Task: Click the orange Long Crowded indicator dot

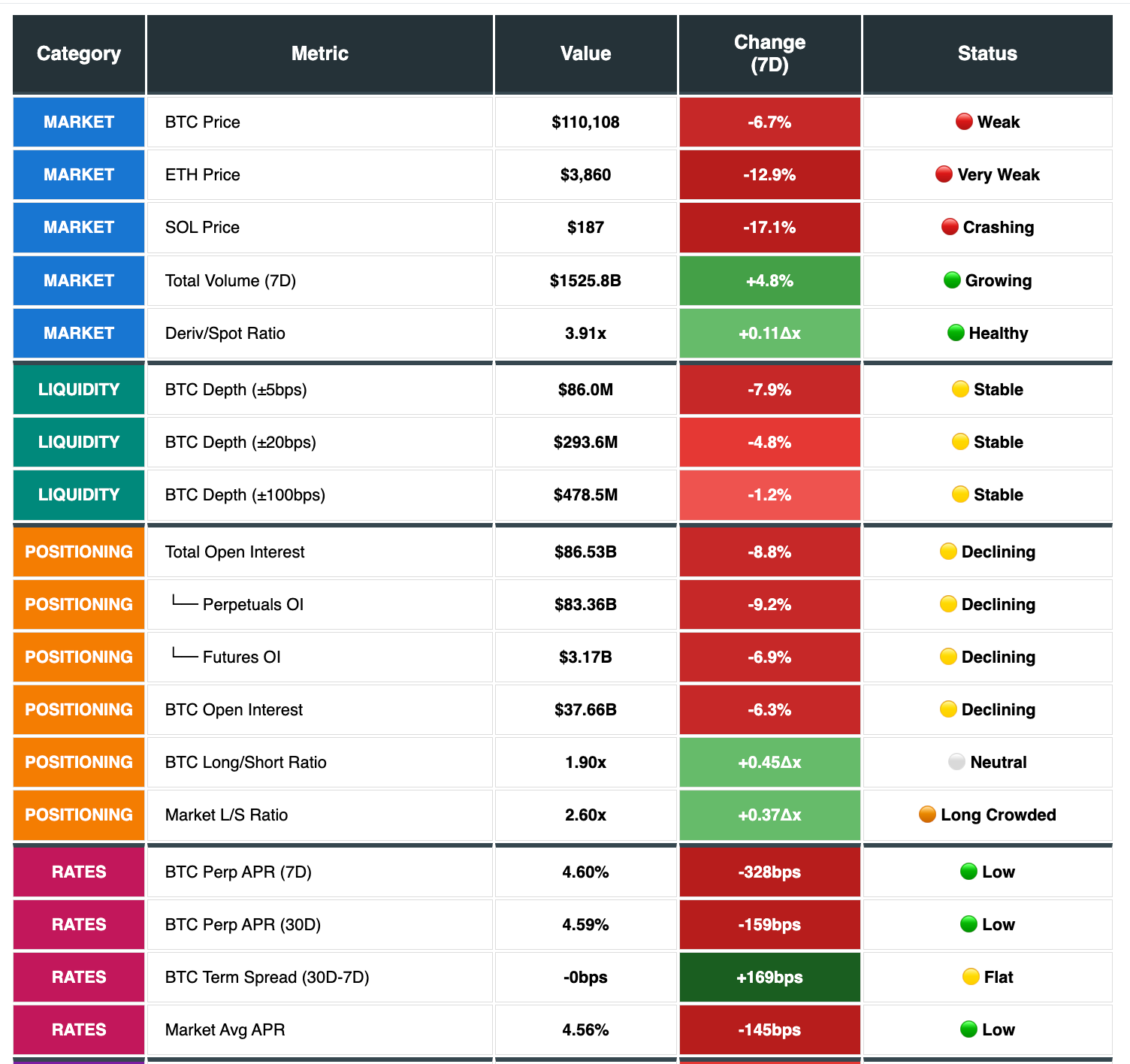Action: click(926, 815)
